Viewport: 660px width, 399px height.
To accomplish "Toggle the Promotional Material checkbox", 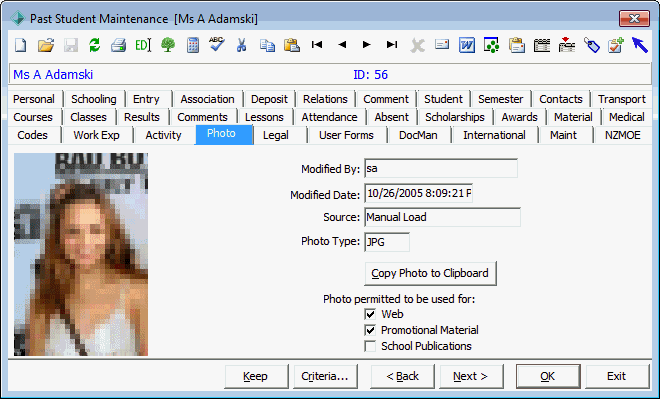I will tap(370, 330).
